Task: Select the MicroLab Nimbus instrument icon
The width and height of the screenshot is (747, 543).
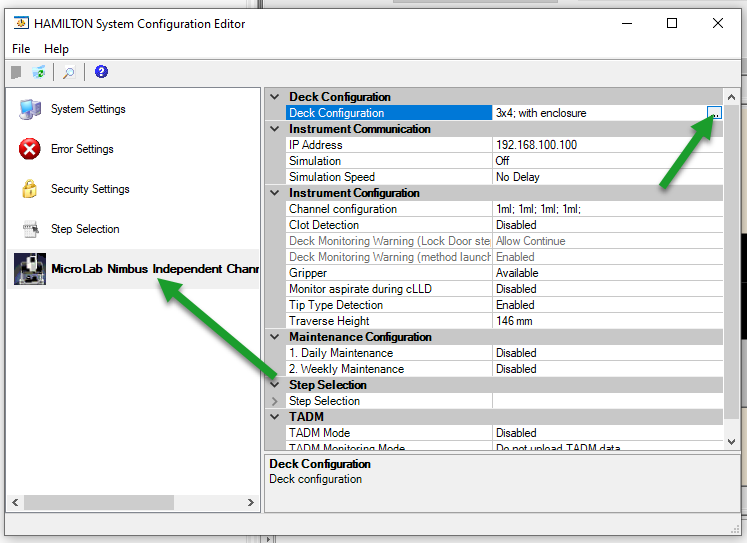Action: click(x=30, y=269)
